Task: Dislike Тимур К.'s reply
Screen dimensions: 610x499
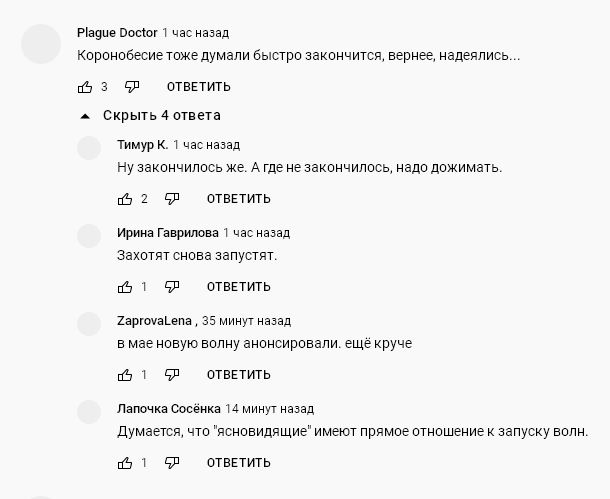Action: tap(172, 198)
